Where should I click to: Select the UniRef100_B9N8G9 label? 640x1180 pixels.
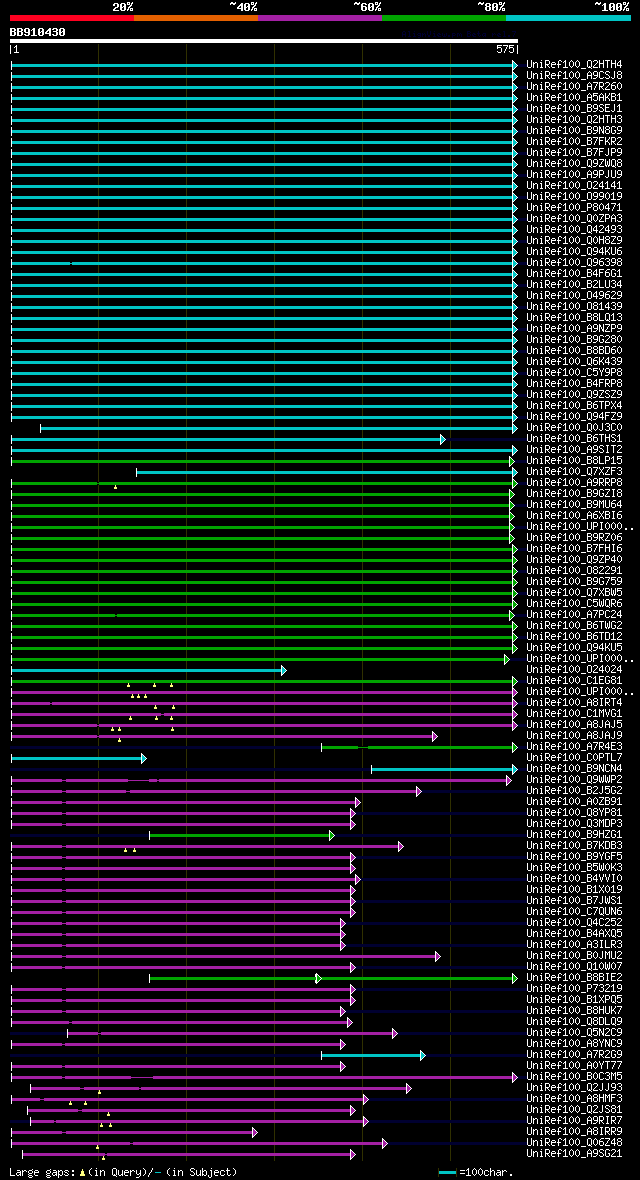[x=574, y=130]
